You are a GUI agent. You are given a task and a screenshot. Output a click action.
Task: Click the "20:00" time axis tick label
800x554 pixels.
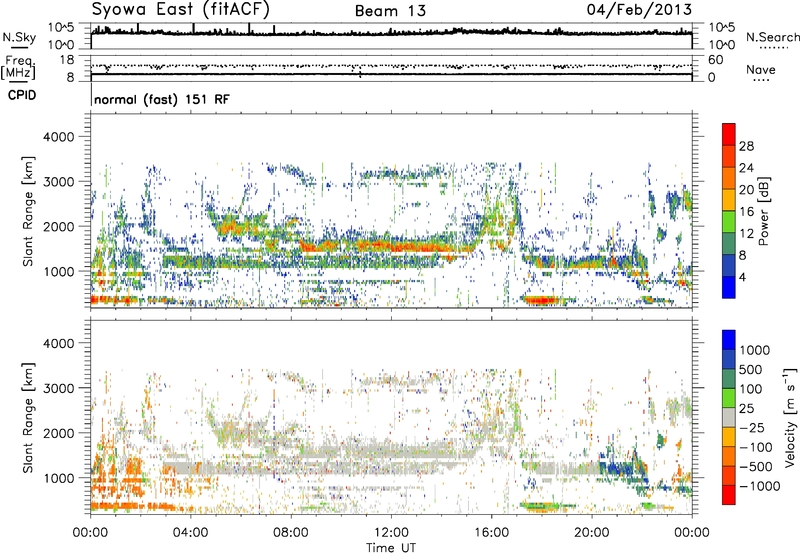tap(592, 532)
